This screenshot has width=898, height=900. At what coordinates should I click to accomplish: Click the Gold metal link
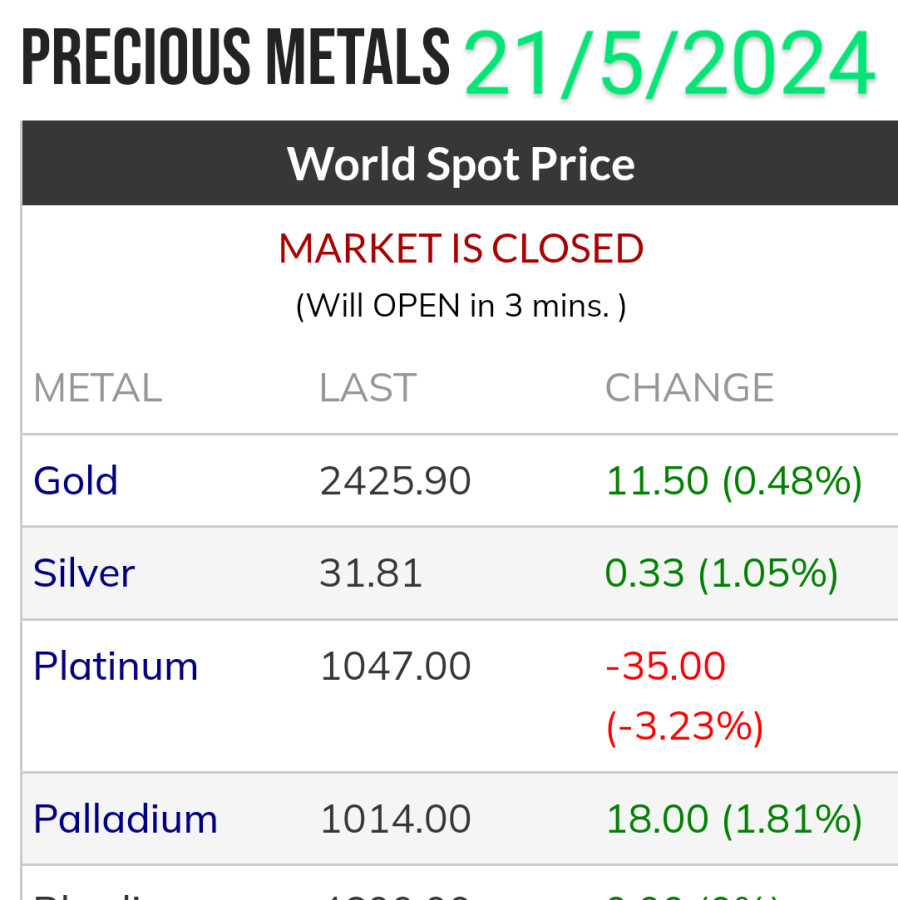coord(76,481)
